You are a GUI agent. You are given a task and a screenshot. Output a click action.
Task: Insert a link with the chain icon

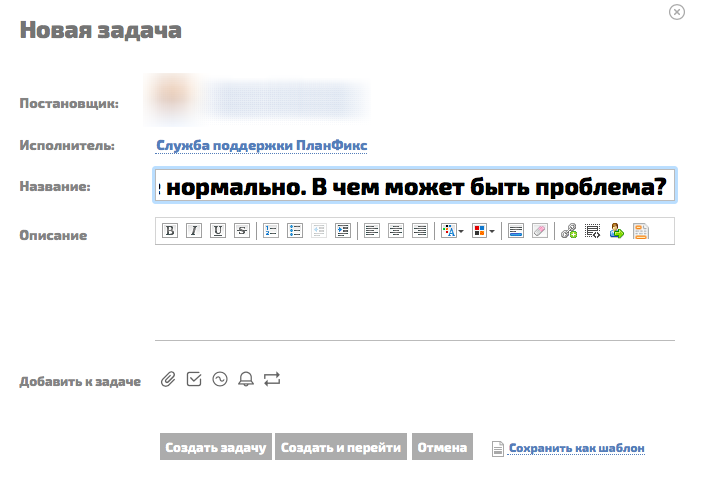coord(569,231)
